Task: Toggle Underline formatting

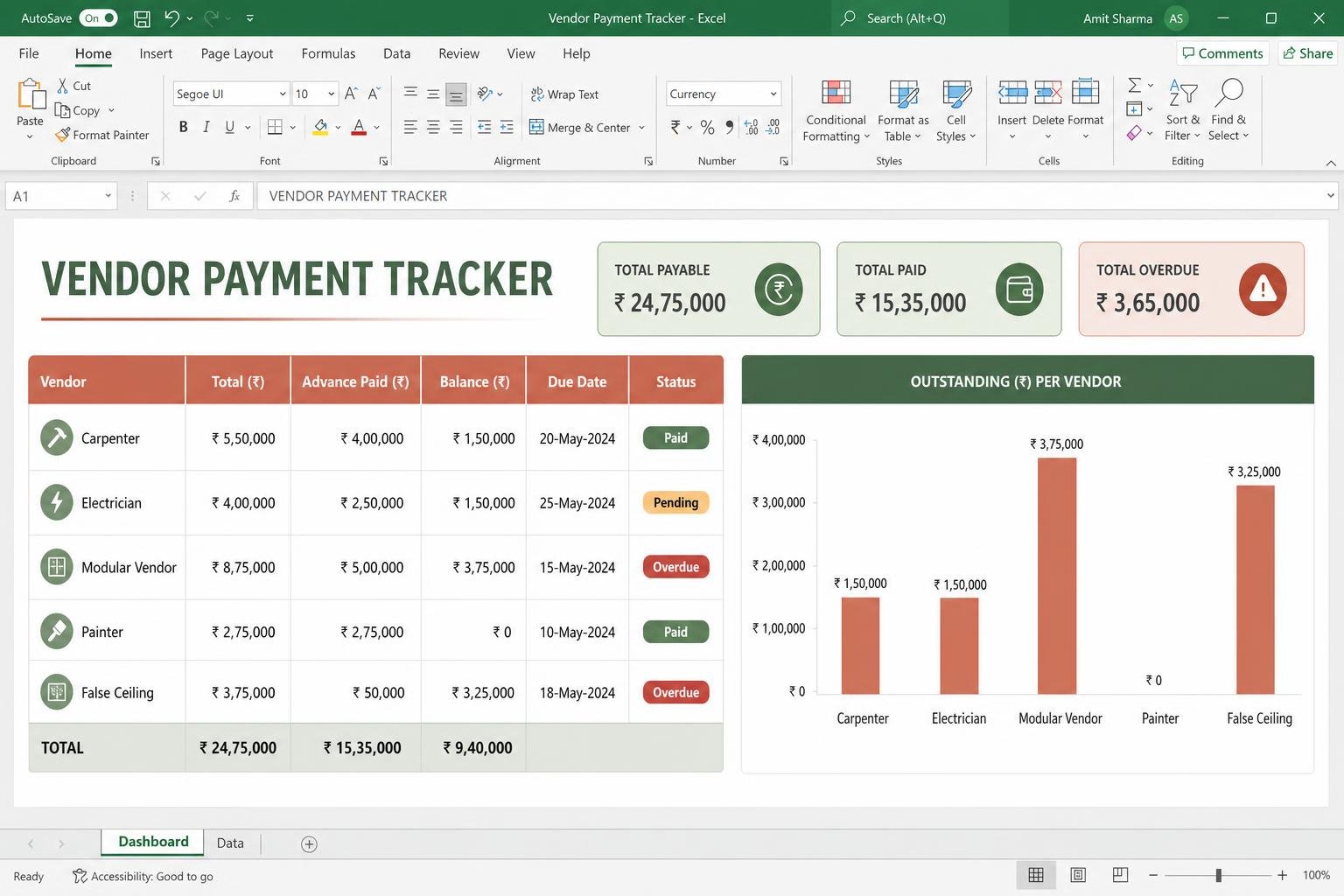Action: pyautogui.click(x=229, y=127)
